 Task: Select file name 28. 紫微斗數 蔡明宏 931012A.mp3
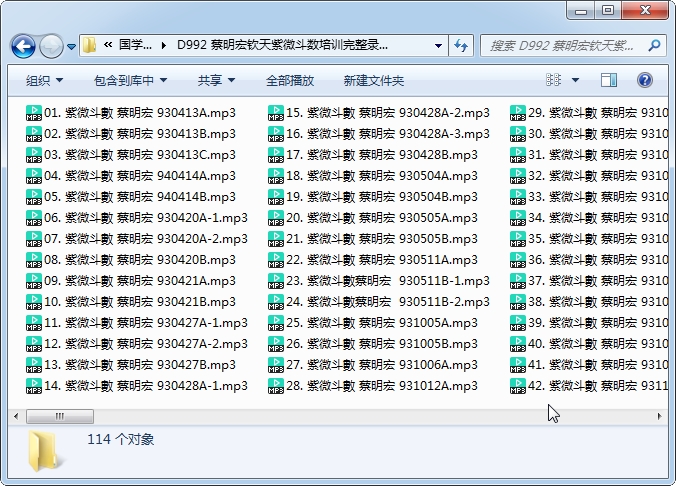point(382,386)
